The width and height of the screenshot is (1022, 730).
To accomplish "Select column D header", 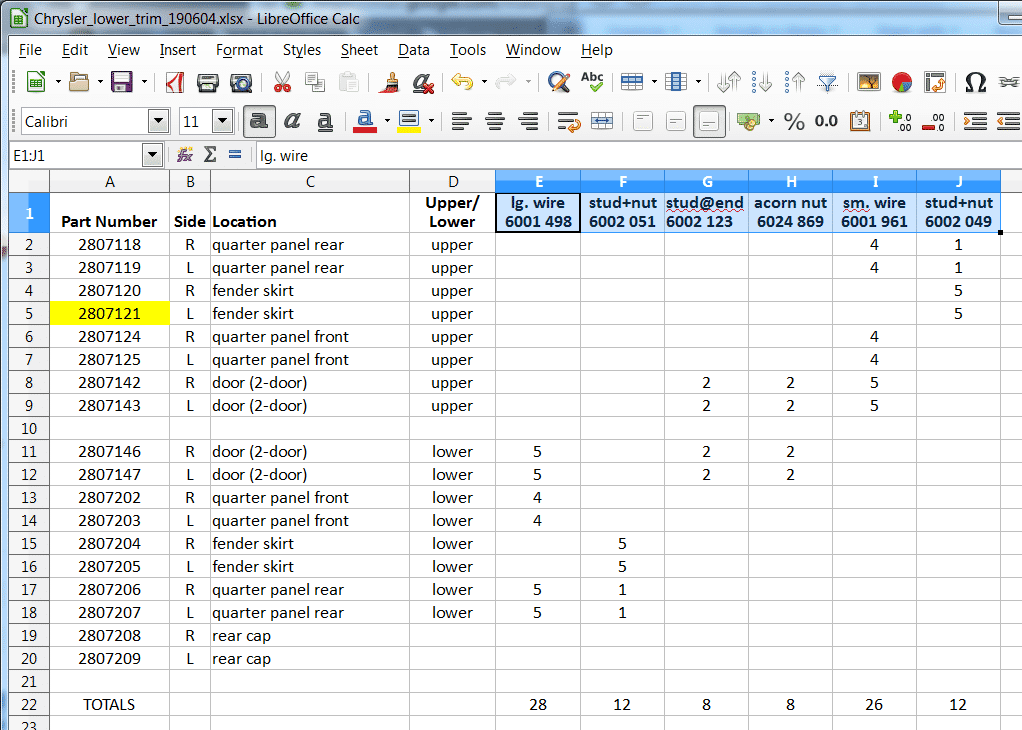I will (452, 181).
